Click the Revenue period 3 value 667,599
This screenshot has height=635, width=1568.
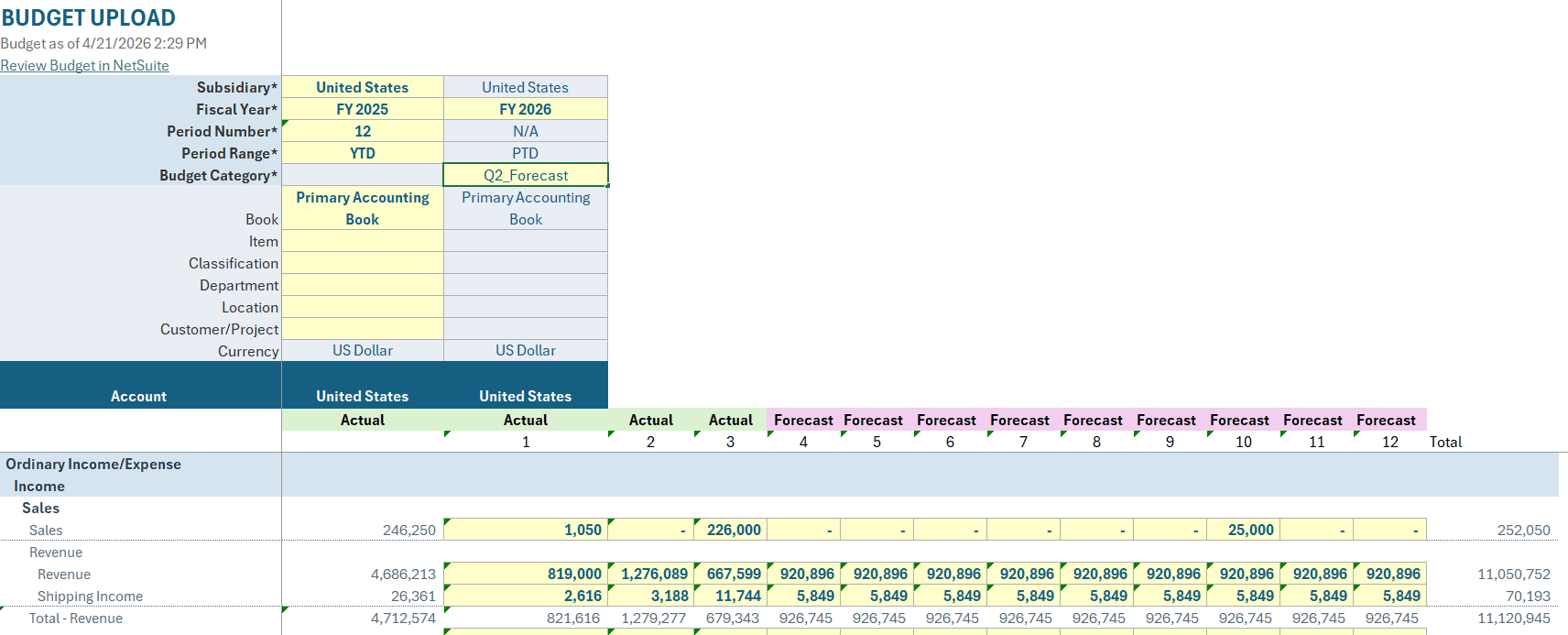tap(730, 574)
